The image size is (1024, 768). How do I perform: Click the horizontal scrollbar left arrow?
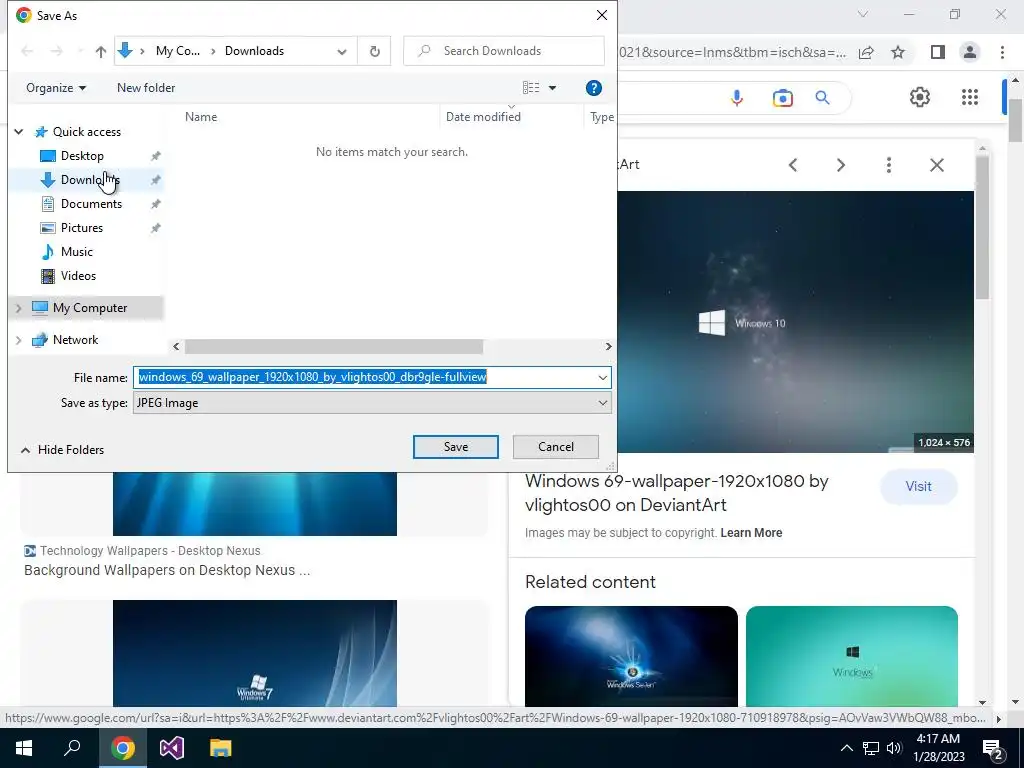[176, 347]
